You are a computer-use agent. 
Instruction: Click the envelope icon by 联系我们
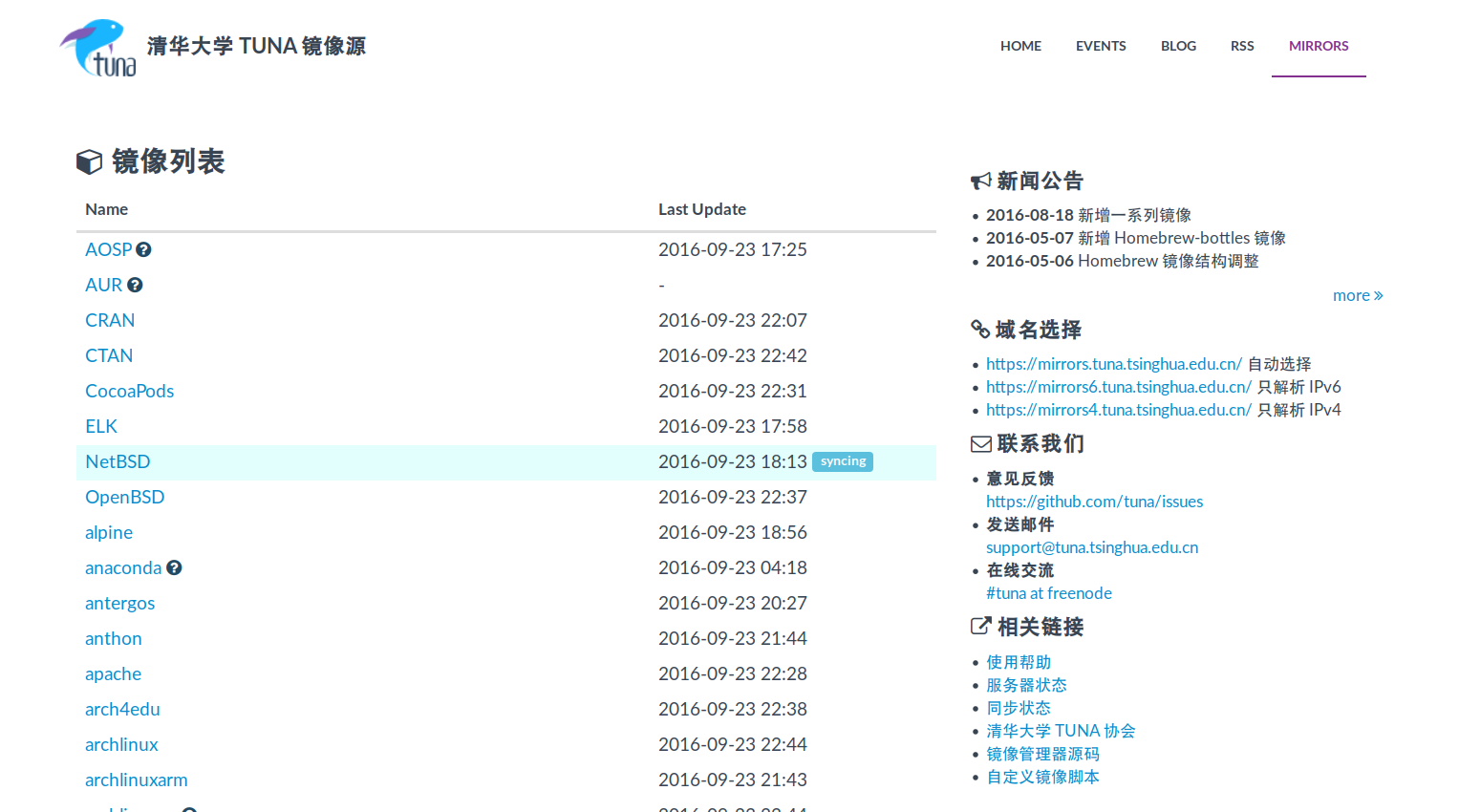[980, 444]
